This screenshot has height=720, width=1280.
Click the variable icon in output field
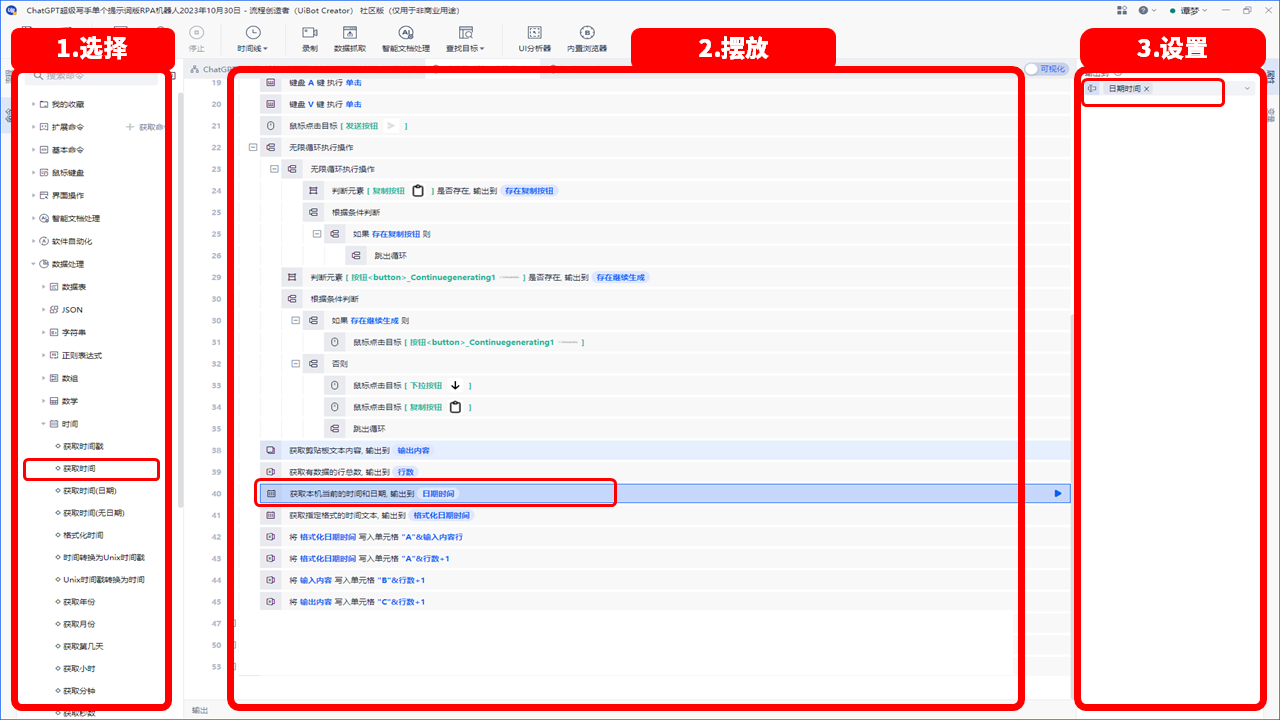1092,89
